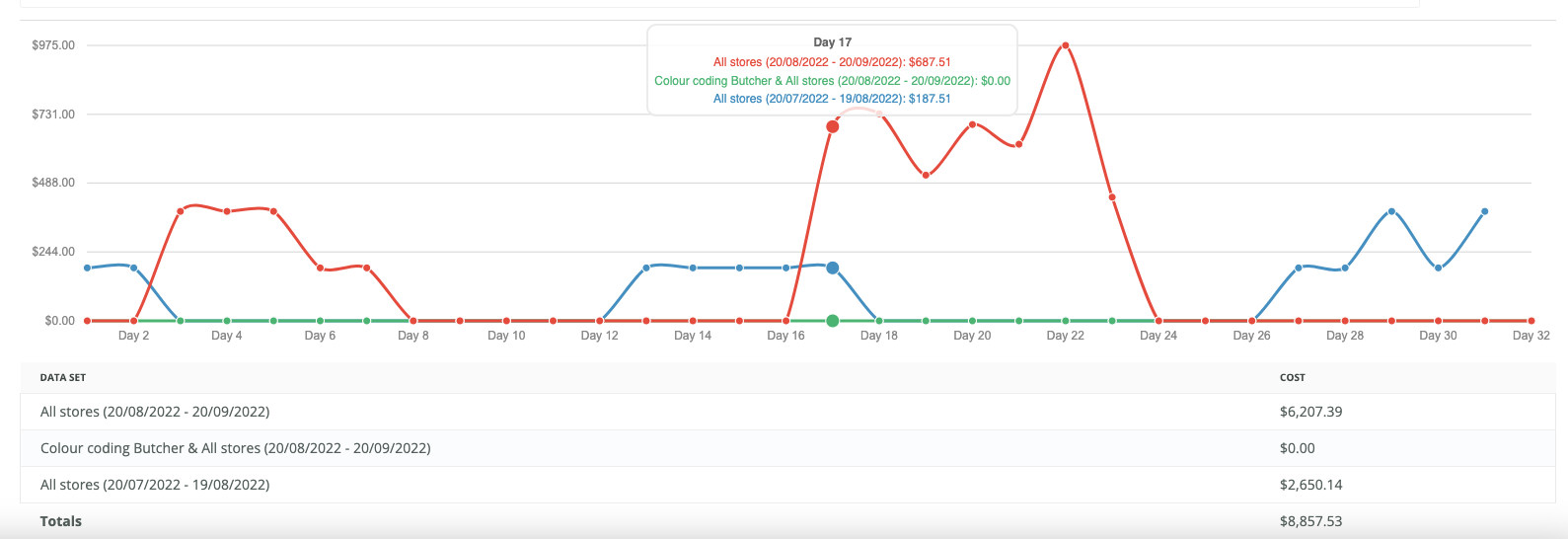Select the red data point above Day 4

tap(227, 211)
